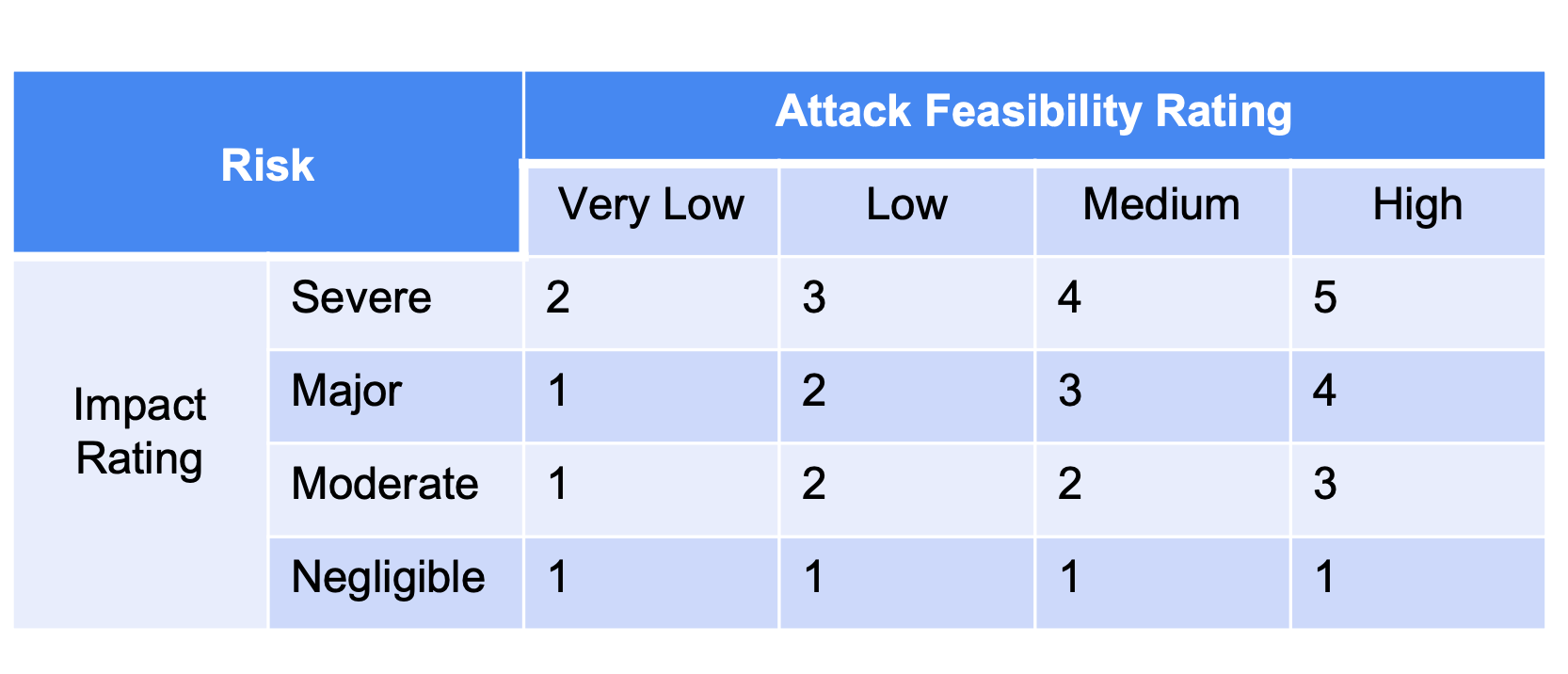
Task: Click the Moderate / Very Low cell showing 1
Action: [651, 489]
